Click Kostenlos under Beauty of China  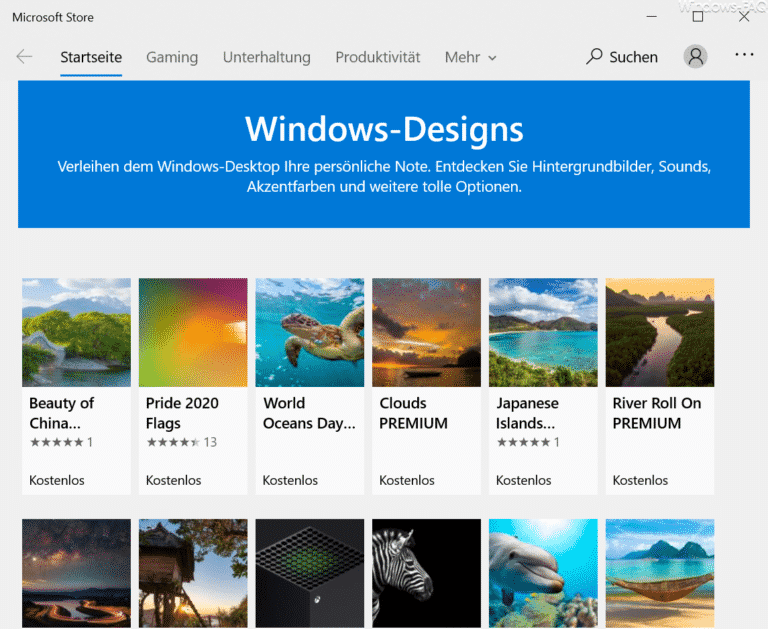click(57, 481)
